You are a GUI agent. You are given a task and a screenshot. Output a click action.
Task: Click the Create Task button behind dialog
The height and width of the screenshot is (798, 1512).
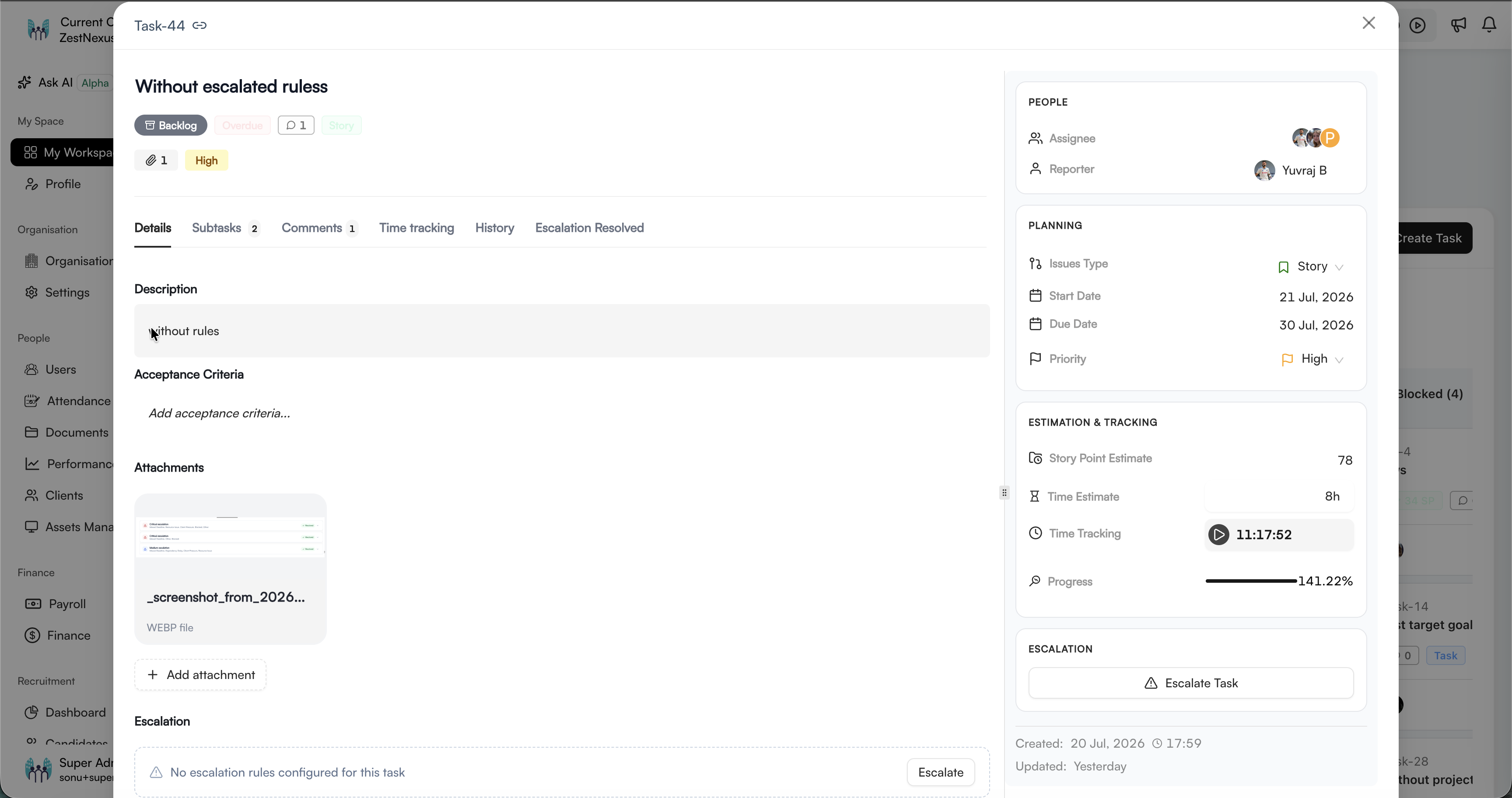point(1436,238)
